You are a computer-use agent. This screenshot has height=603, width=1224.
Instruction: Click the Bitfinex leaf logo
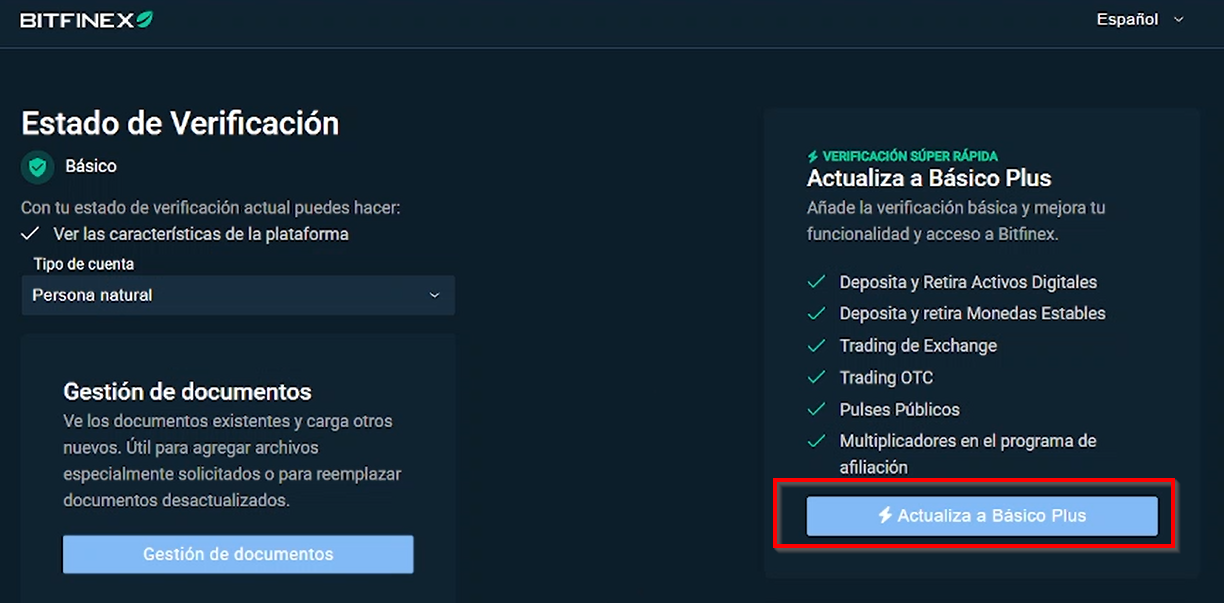145,19
